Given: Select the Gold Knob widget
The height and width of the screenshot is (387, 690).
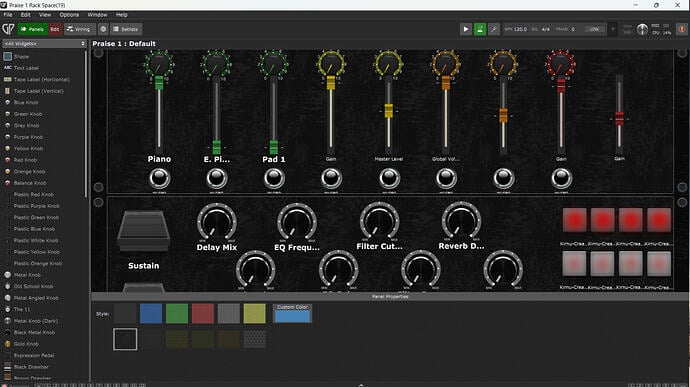Looking at the screenshot, I should coord(26,344).
